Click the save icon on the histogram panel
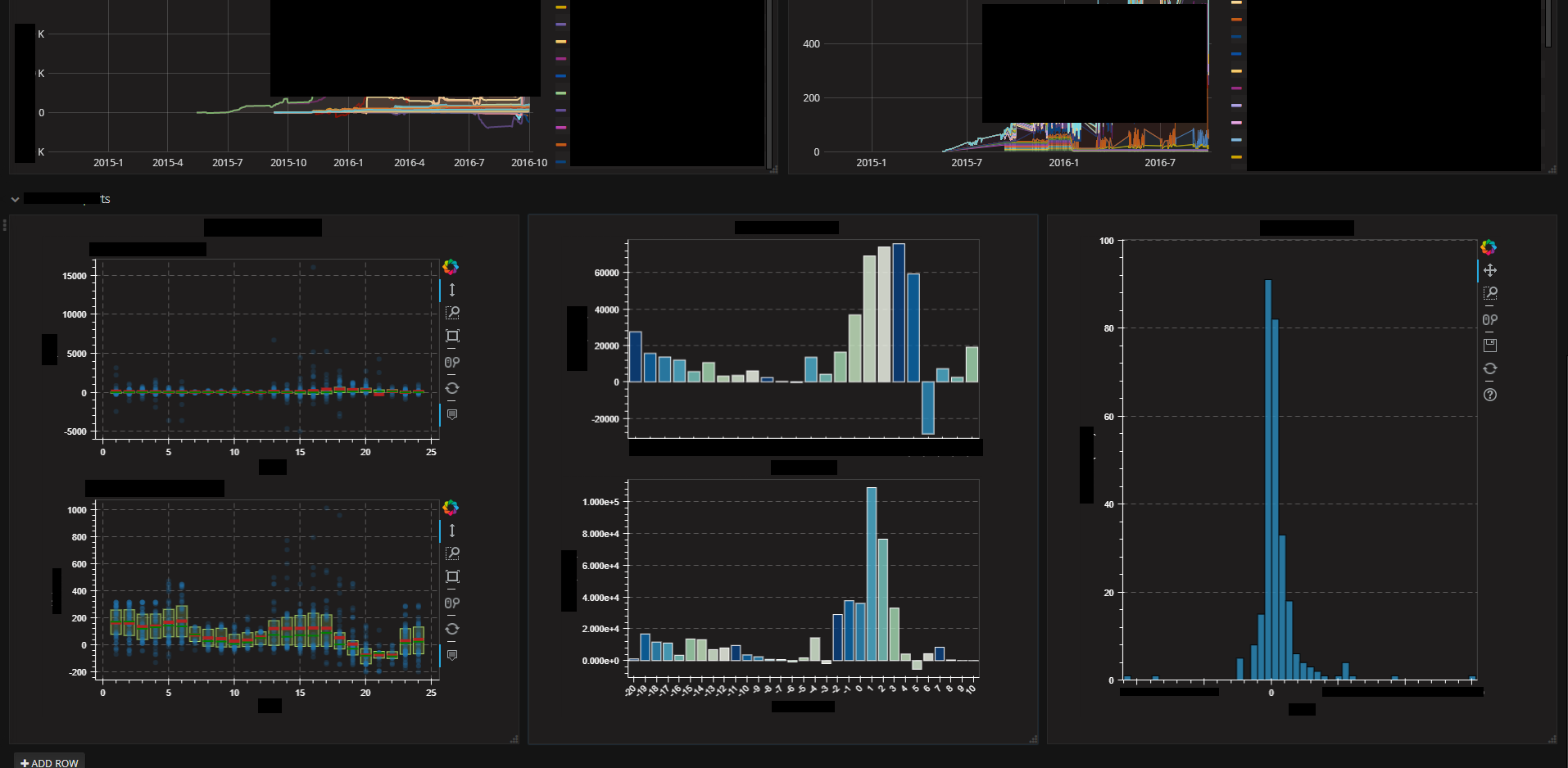The image size is (1568, 768). tap(1490, 344)
